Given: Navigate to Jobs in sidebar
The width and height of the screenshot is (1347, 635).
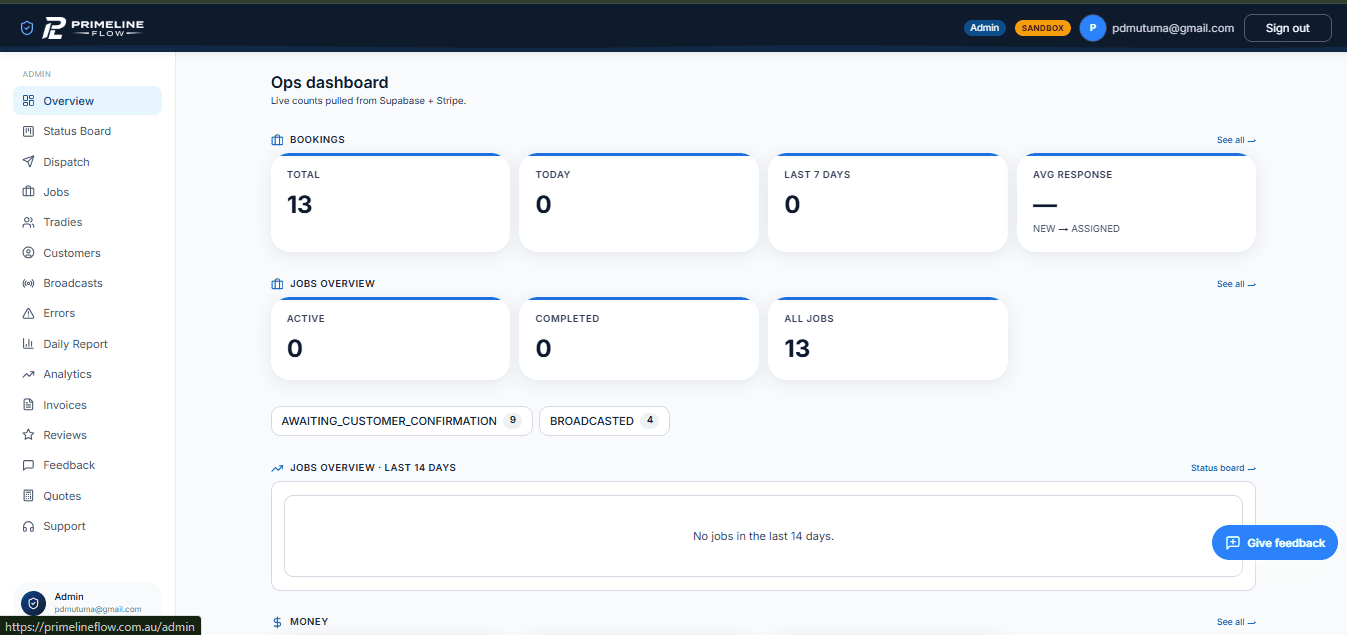Looking at the screenshot, I should pos(87,192).
